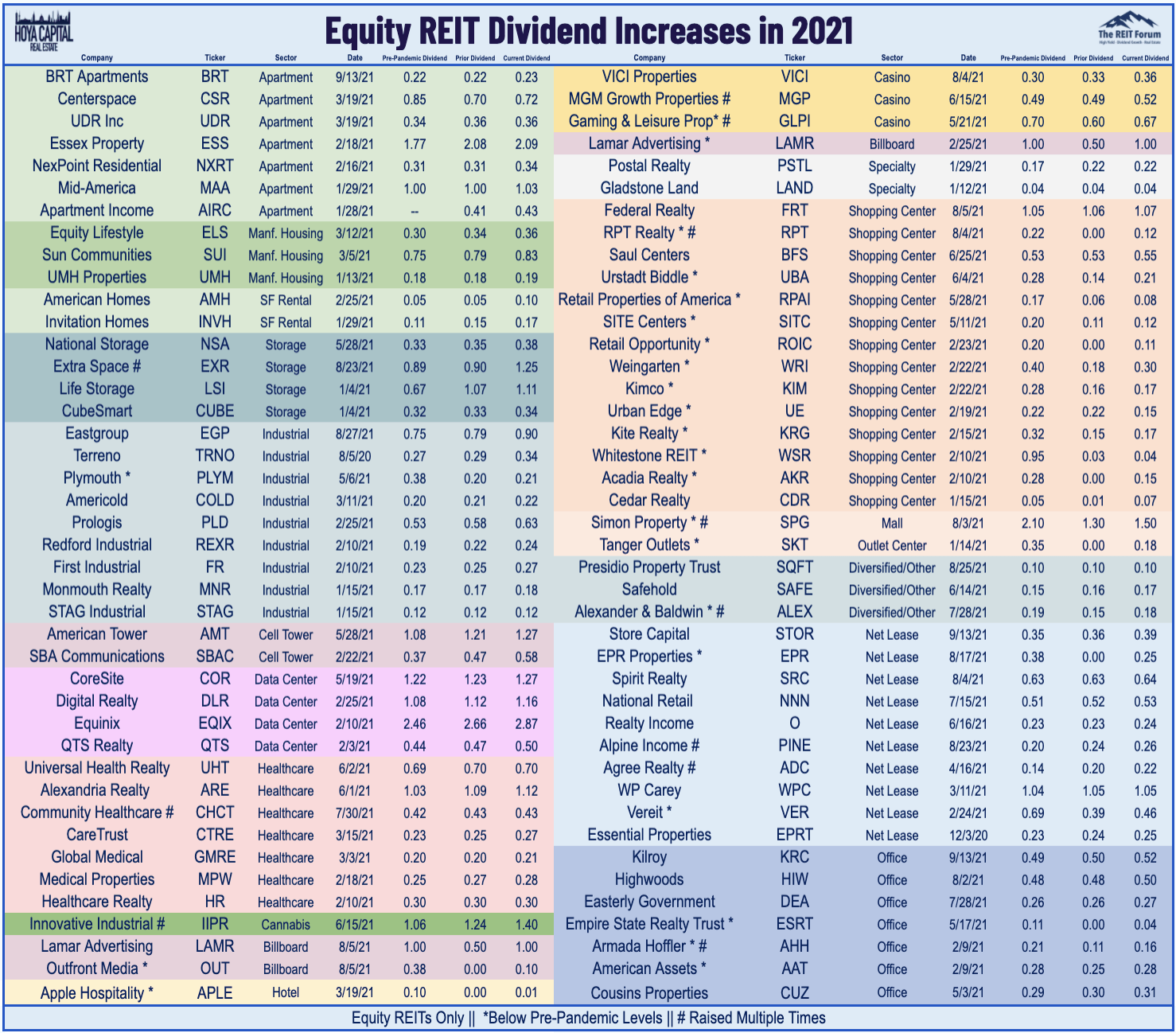This screenshot has height=1033, width=1176.
Task: Select Life Storage prior dividend 1.07
Action: pyautogui.click(x=475, y=389)
